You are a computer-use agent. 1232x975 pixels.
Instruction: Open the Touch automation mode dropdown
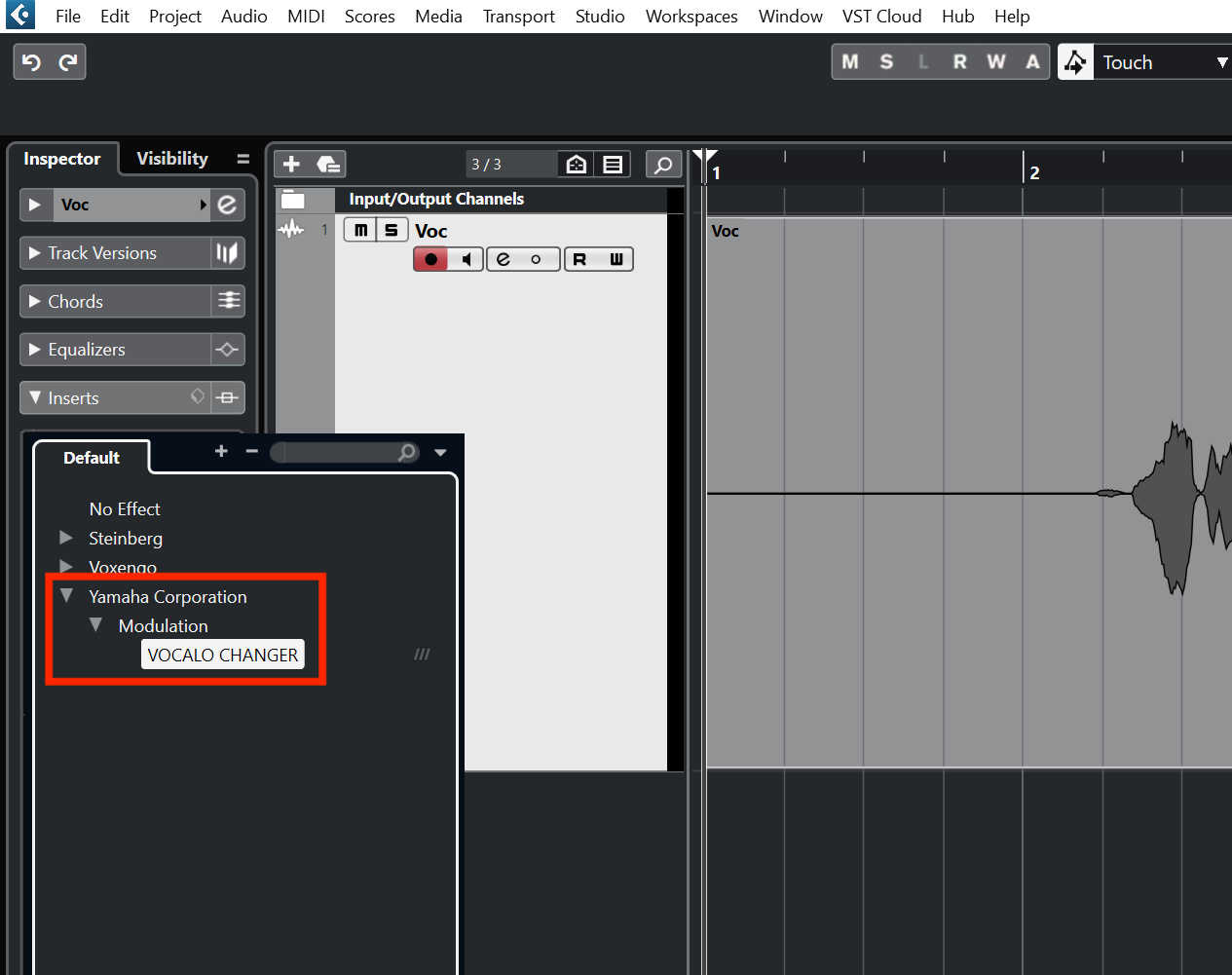(1222, 61)
